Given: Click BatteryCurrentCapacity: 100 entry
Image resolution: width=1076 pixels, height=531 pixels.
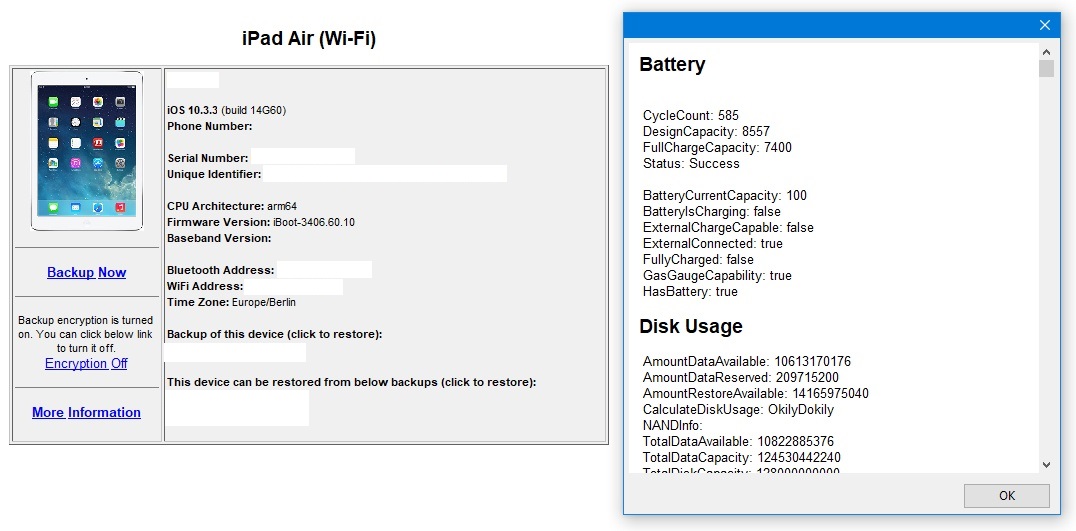Looking at the screenshot, I should coord(725,196).
